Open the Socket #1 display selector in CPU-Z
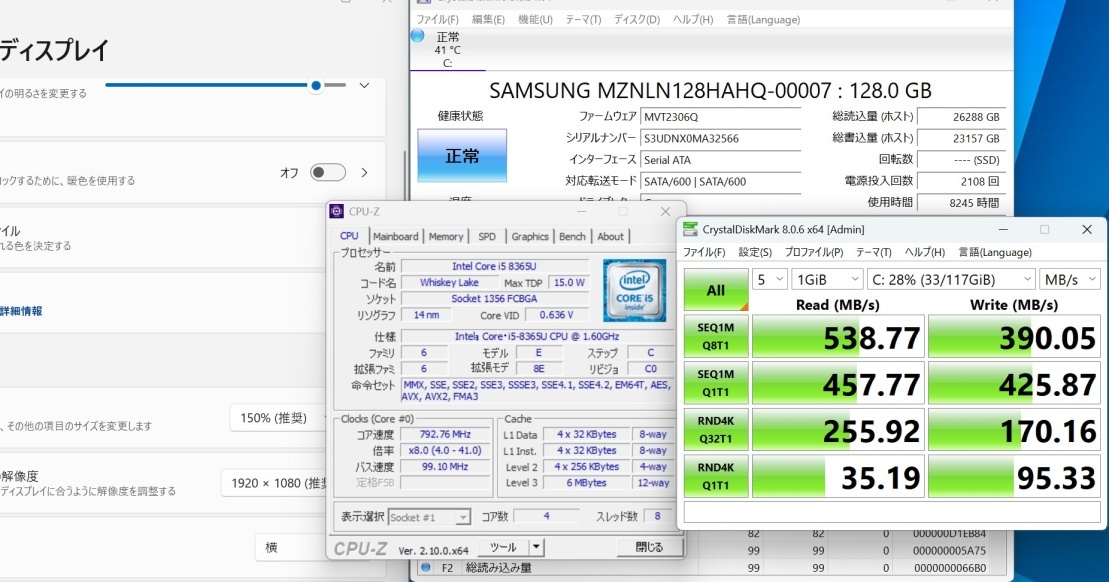The height and width of the screenshot is (582, 1109). (x=429, y=517)
